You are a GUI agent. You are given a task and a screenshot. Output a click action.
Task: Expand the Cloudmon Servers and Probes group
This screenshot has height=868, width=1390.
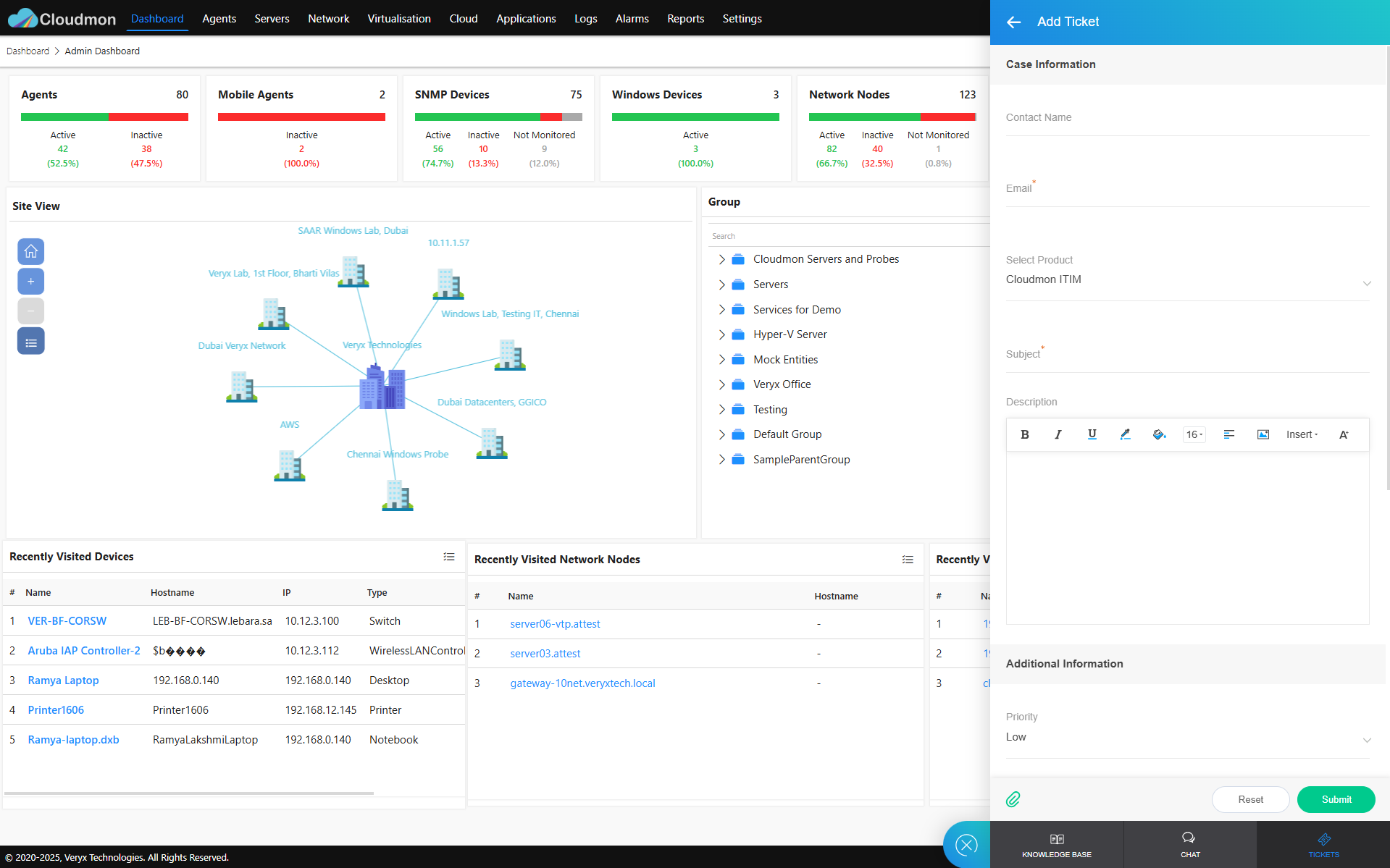tap(721, 259)
